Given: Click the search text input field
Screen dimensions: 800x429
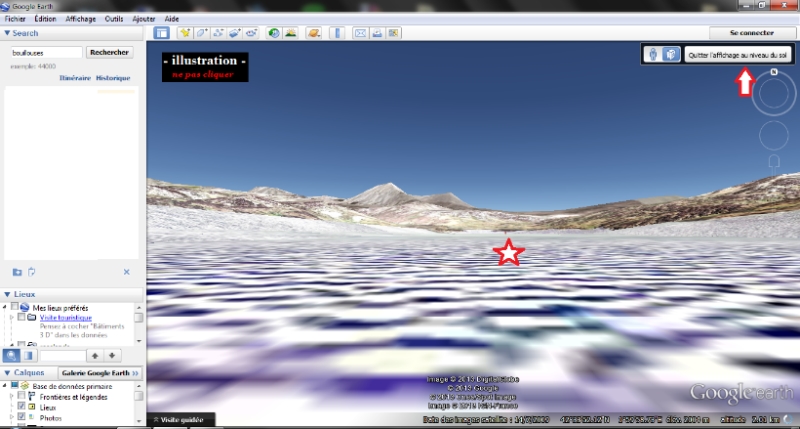Looking at the screenshot, I should 44,52.
